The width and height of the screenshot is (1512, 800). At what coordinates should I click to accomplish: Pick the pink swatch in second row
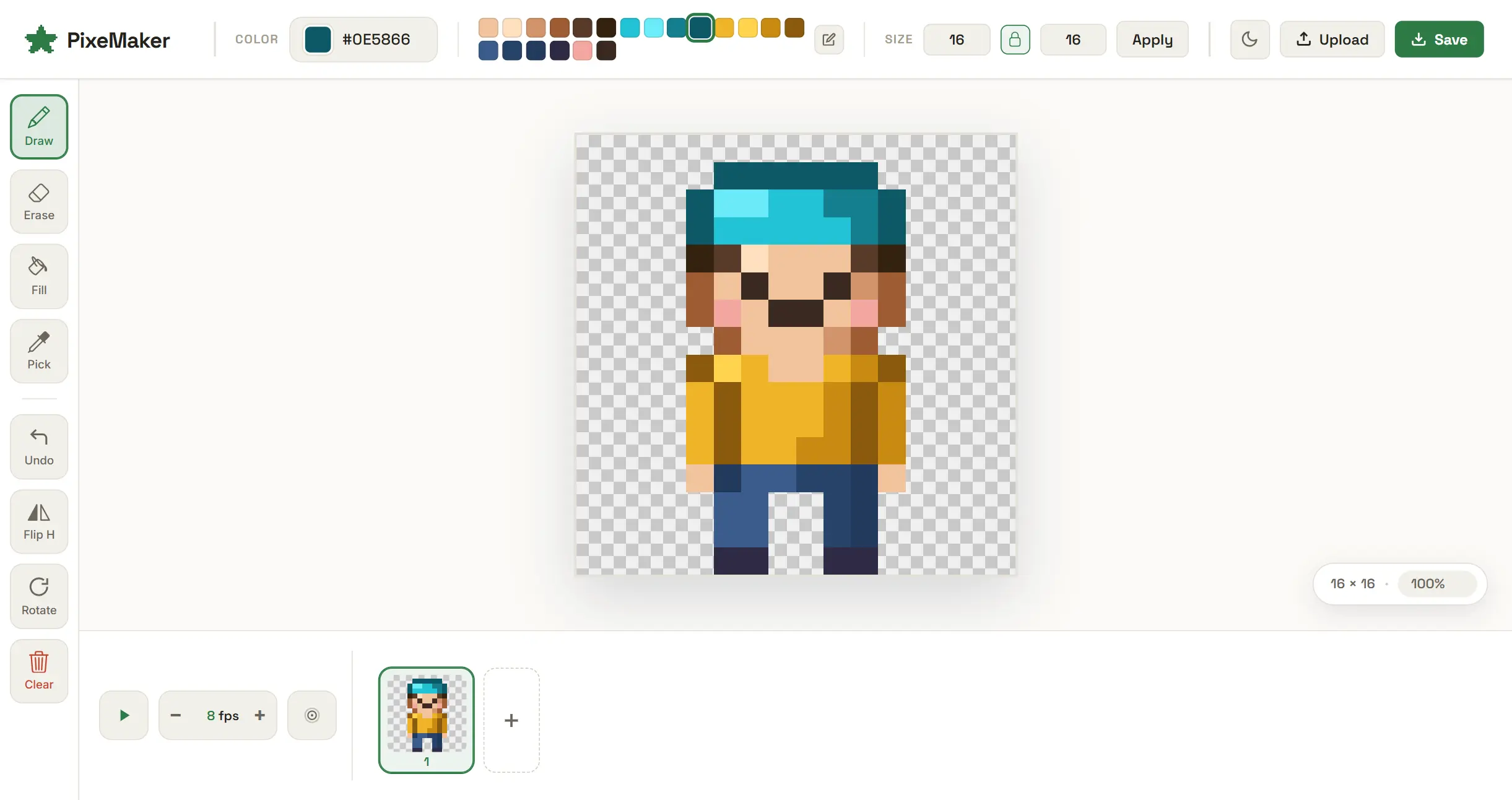[583, 51]
